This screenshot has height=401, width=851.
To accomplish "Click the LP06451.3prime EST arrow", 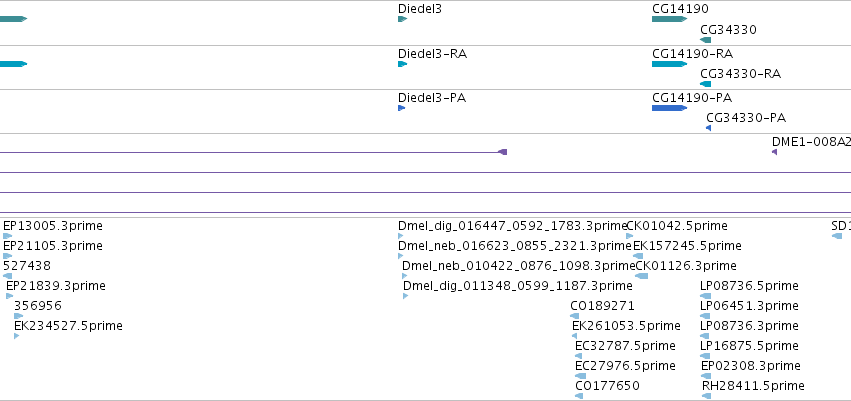I will (x=706, y=316).
